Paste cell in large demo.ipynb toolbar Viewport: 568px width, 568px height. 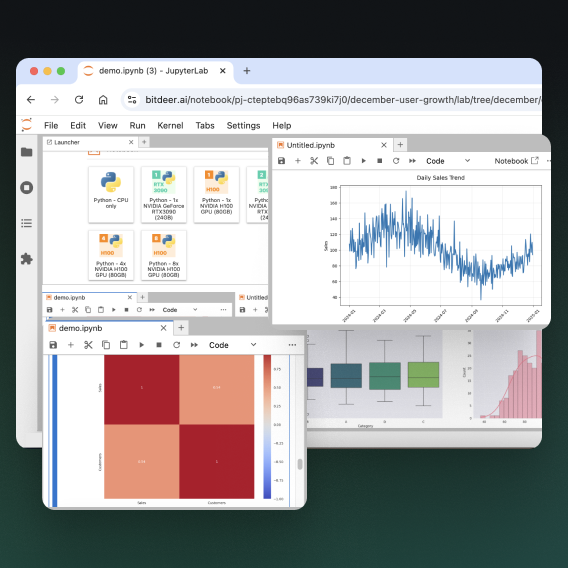(x=124, y=345)
